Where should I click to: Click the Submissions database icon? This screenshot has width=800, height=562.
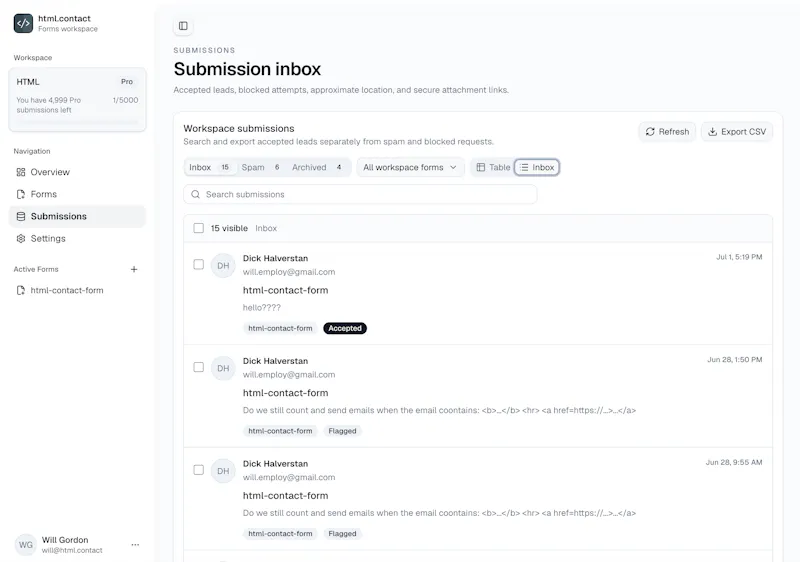(x=21, y=216)
